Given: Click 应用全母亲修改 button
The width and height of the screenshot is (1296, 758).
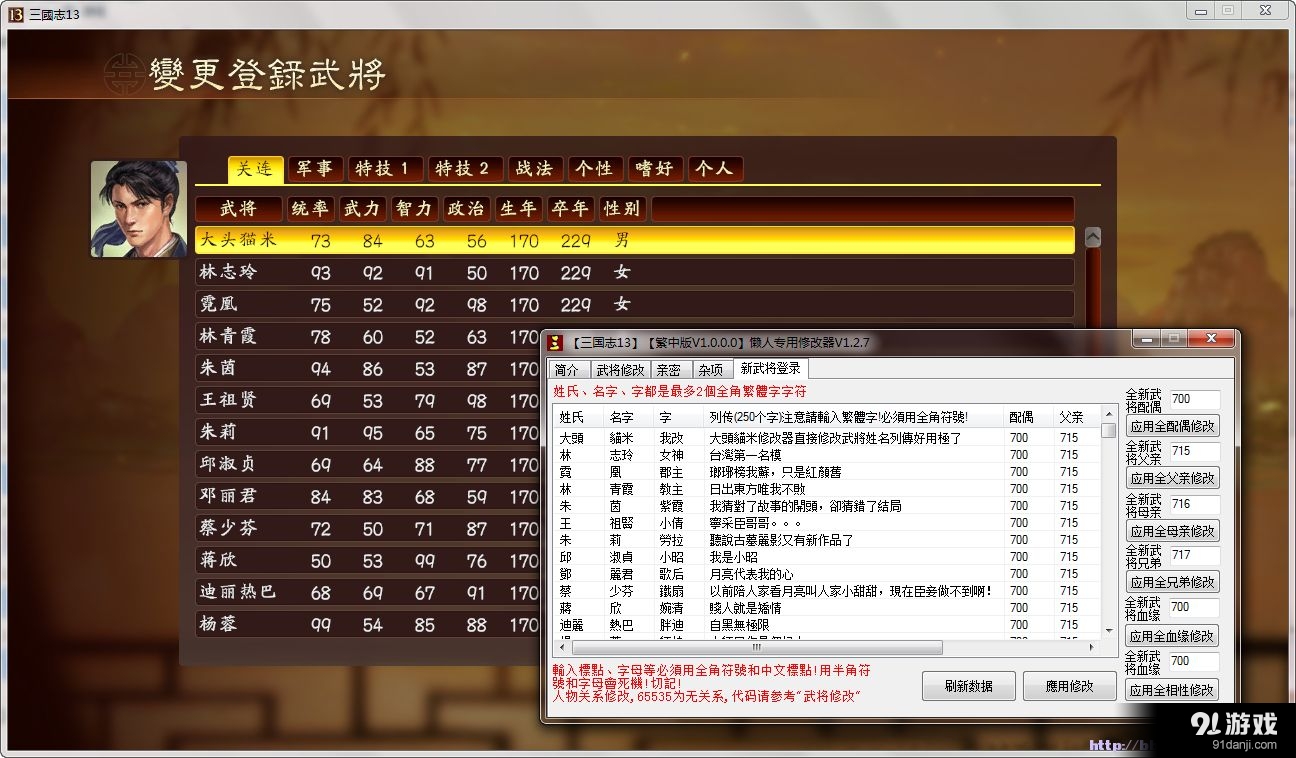Looking at the screenshot, I should pyautogui.click(x=1173, y=531).
